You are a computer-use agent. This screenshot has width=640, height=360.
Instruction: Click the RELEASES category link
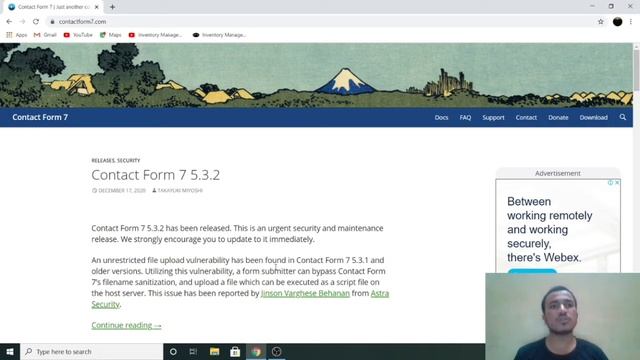click(x=103, y=160)
